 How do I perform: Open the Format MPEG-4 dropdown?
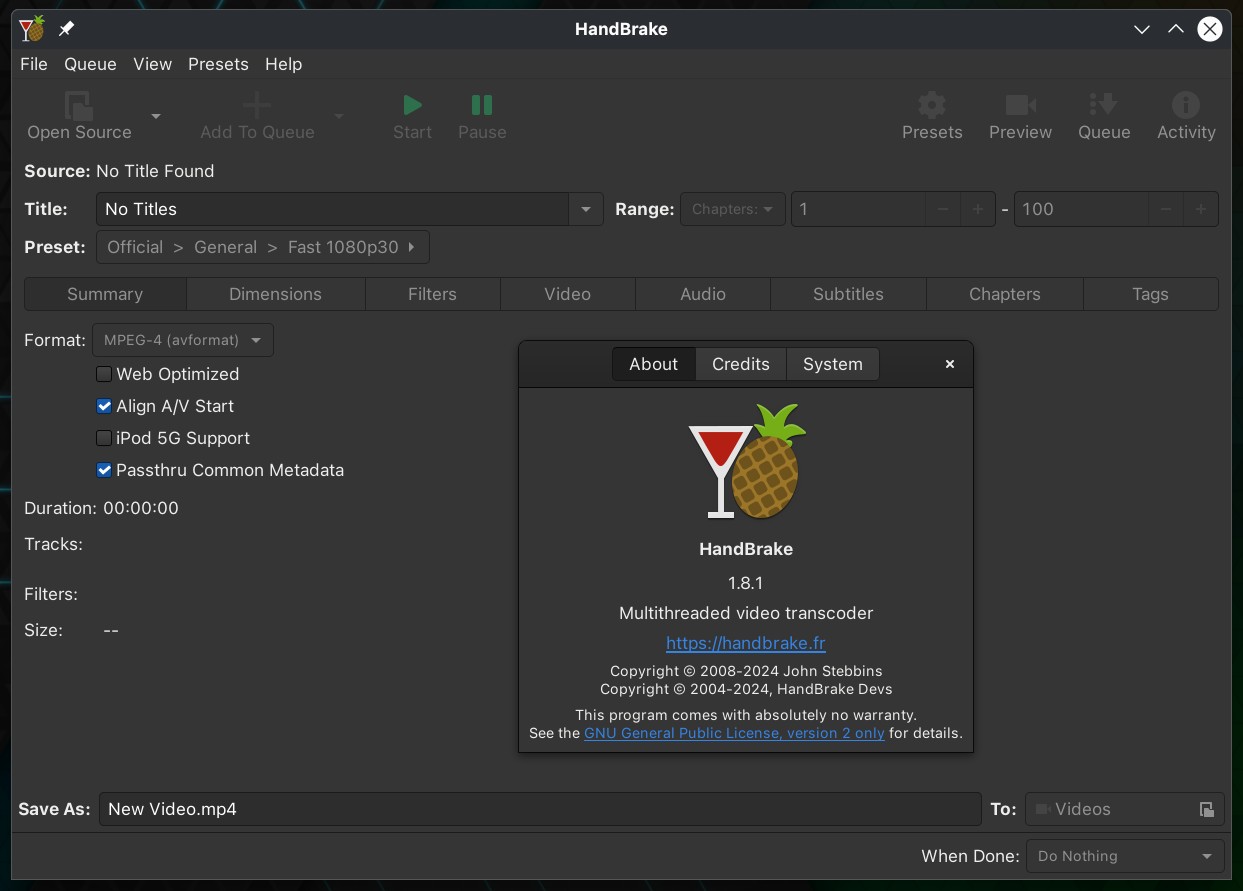[183, 340]
